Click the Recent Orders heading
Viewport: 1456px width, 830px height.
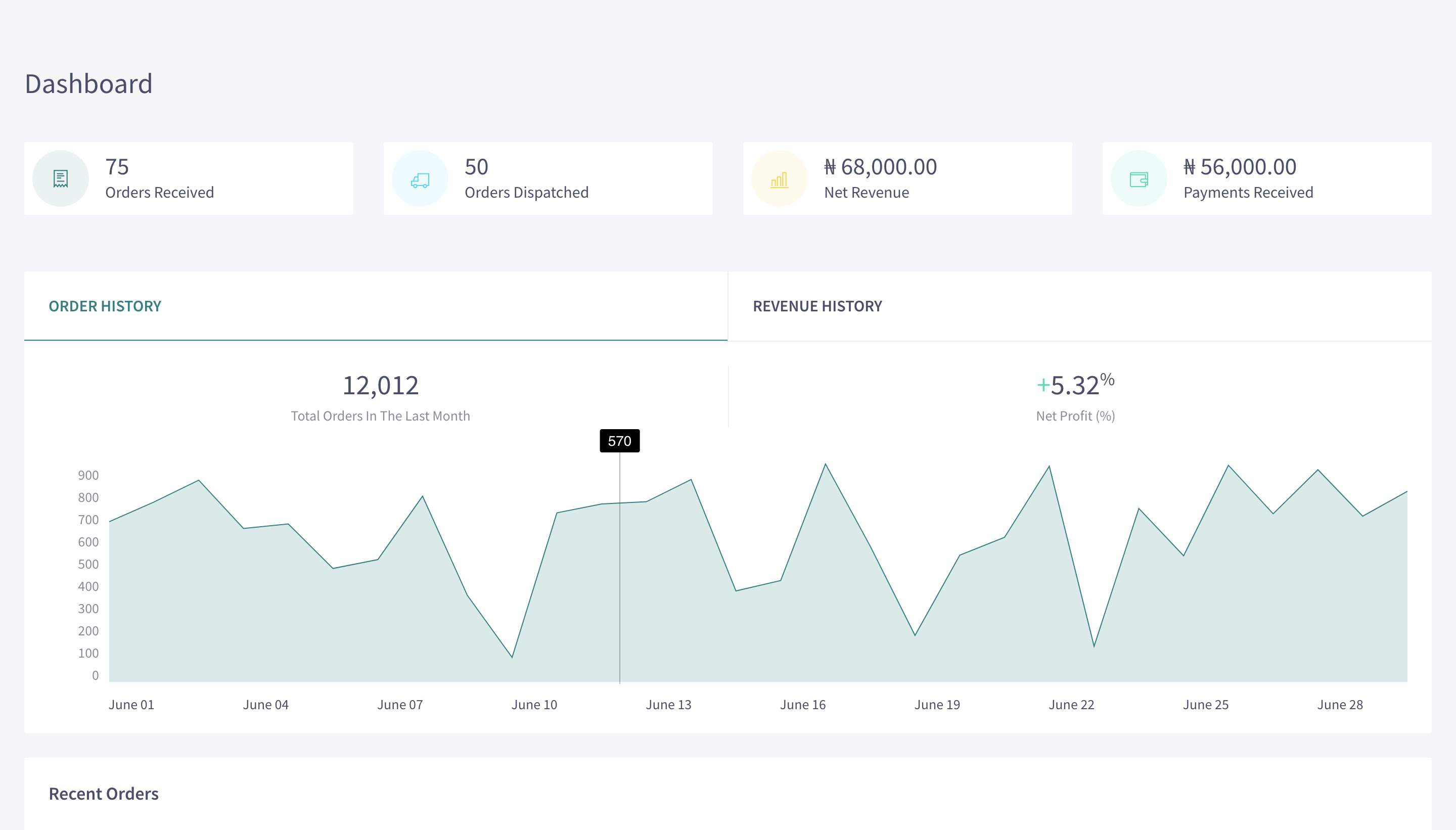pyautogui.click(x=104, y=794)
